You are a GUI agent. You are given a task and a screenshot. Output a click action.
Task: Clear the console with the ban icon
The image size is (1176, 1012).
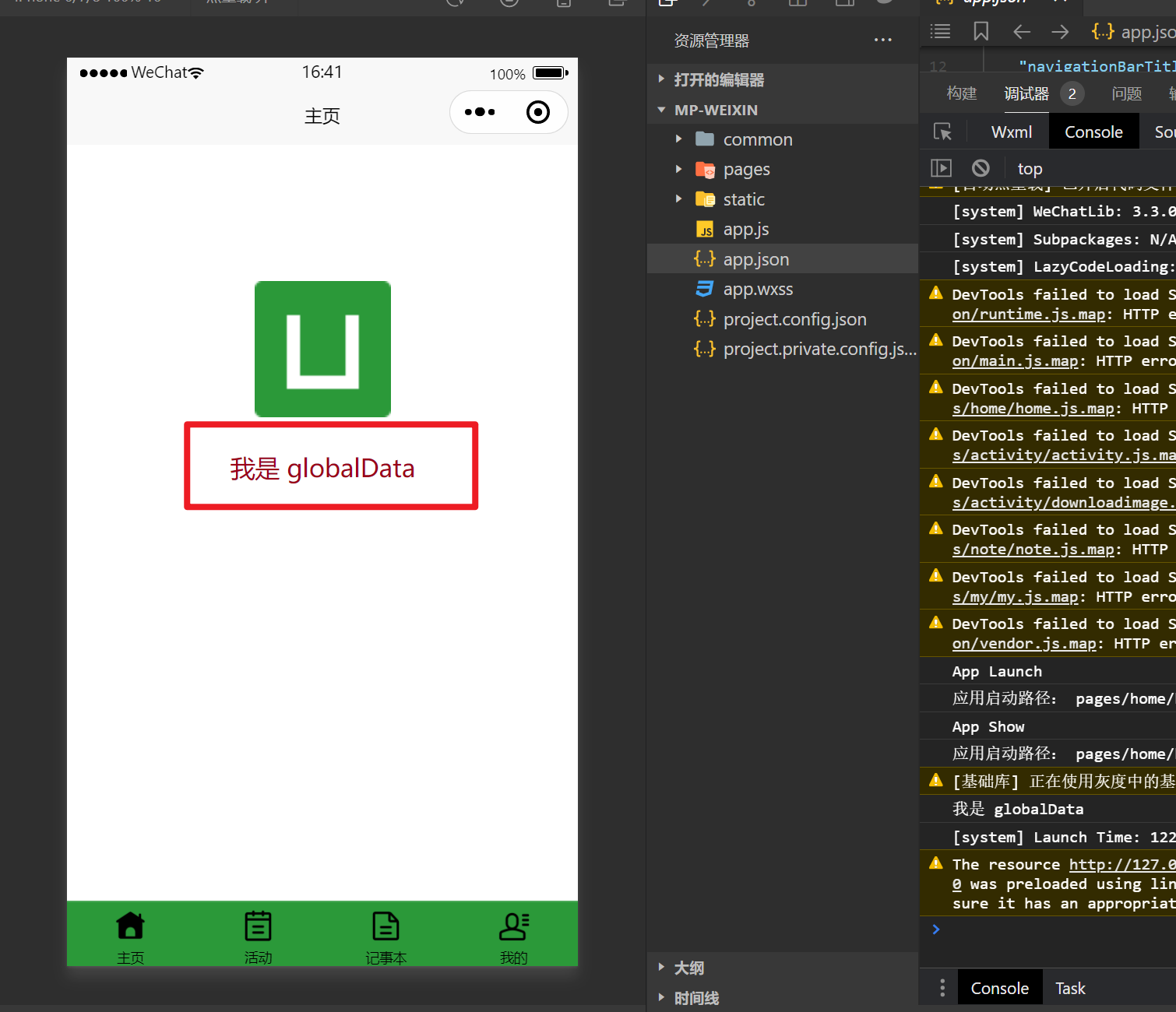[981, 168]
